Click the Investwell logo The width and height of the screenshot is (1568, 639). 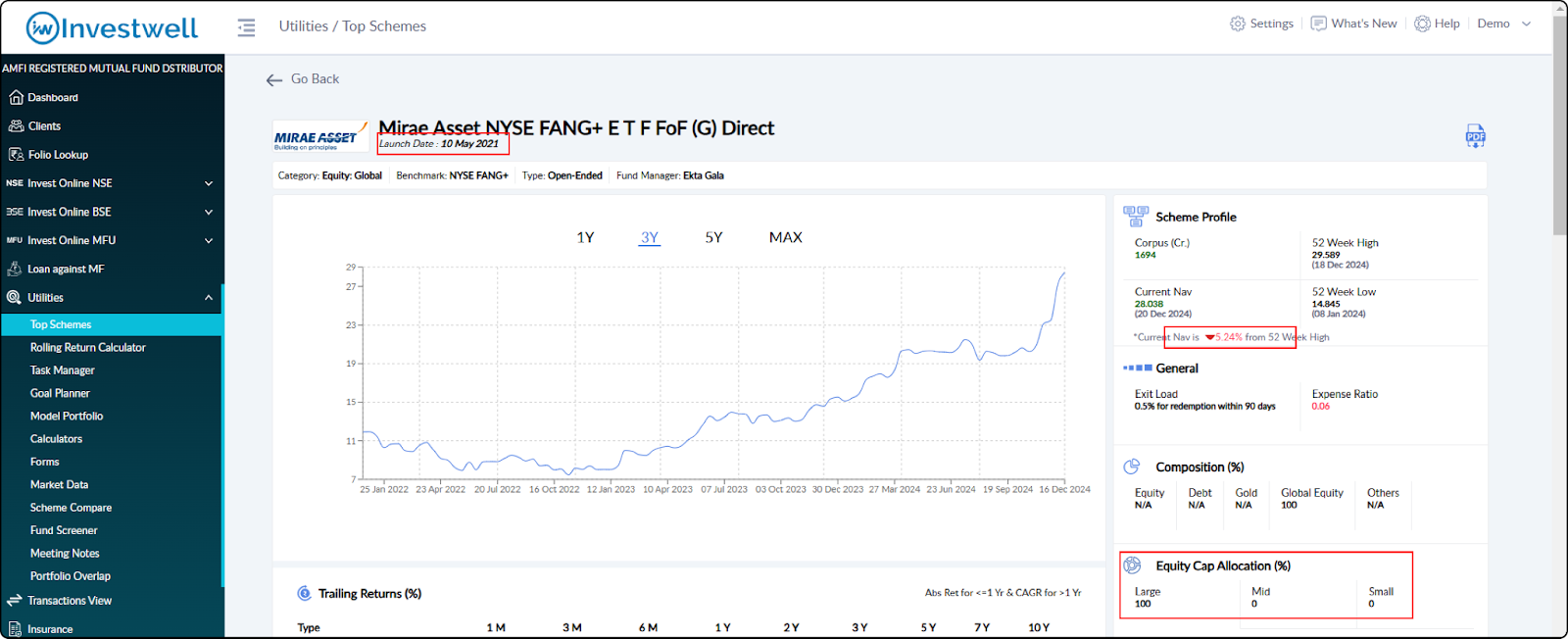coord(112,28)
